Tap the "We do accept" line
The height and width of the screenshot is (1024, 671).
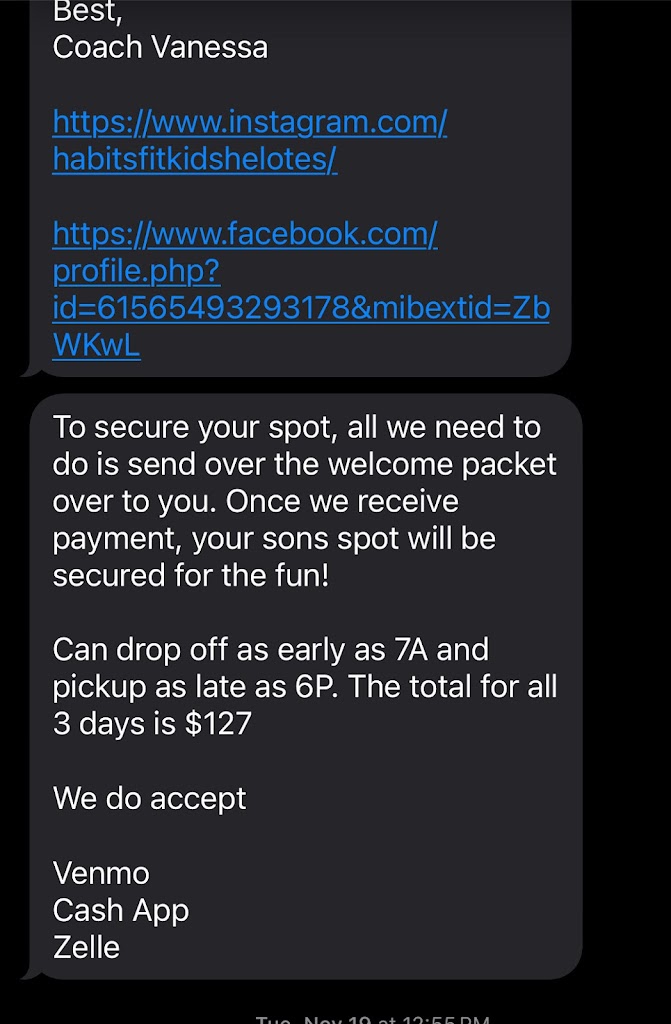tap(149, 798)
